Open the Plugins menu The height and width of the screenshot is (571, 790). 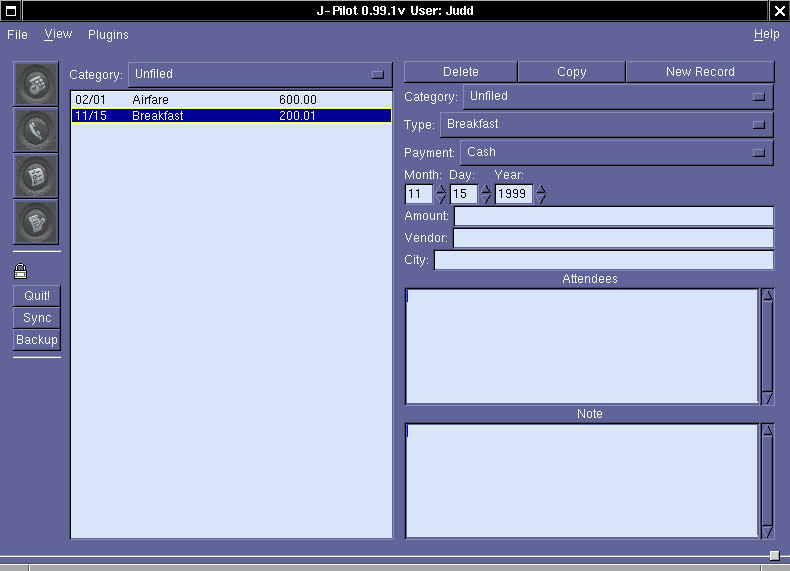tap(108, 35)
